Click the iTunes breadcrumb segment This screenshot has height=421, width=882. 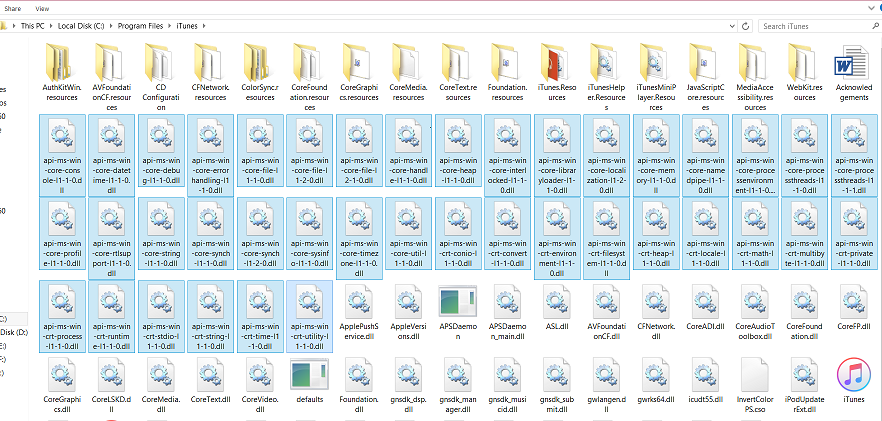click(187, 26)
